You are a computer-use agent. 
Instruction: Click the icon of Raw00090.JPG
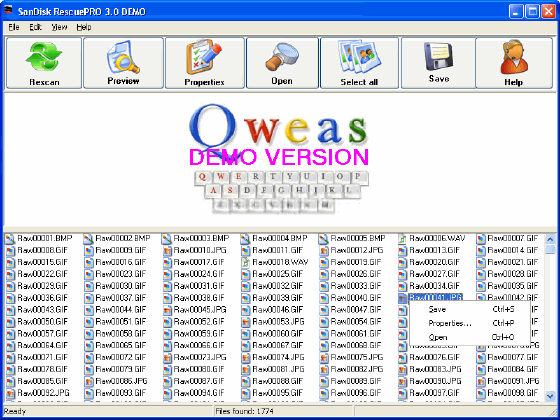tap(402, 381)
